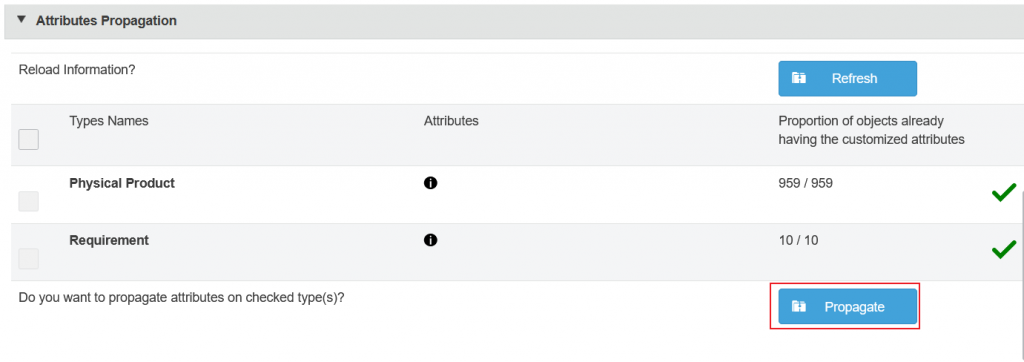The width and height of the screenshot is (1024, 362).
Task: Click the Propagate button label
Action: tap(854, 306)
